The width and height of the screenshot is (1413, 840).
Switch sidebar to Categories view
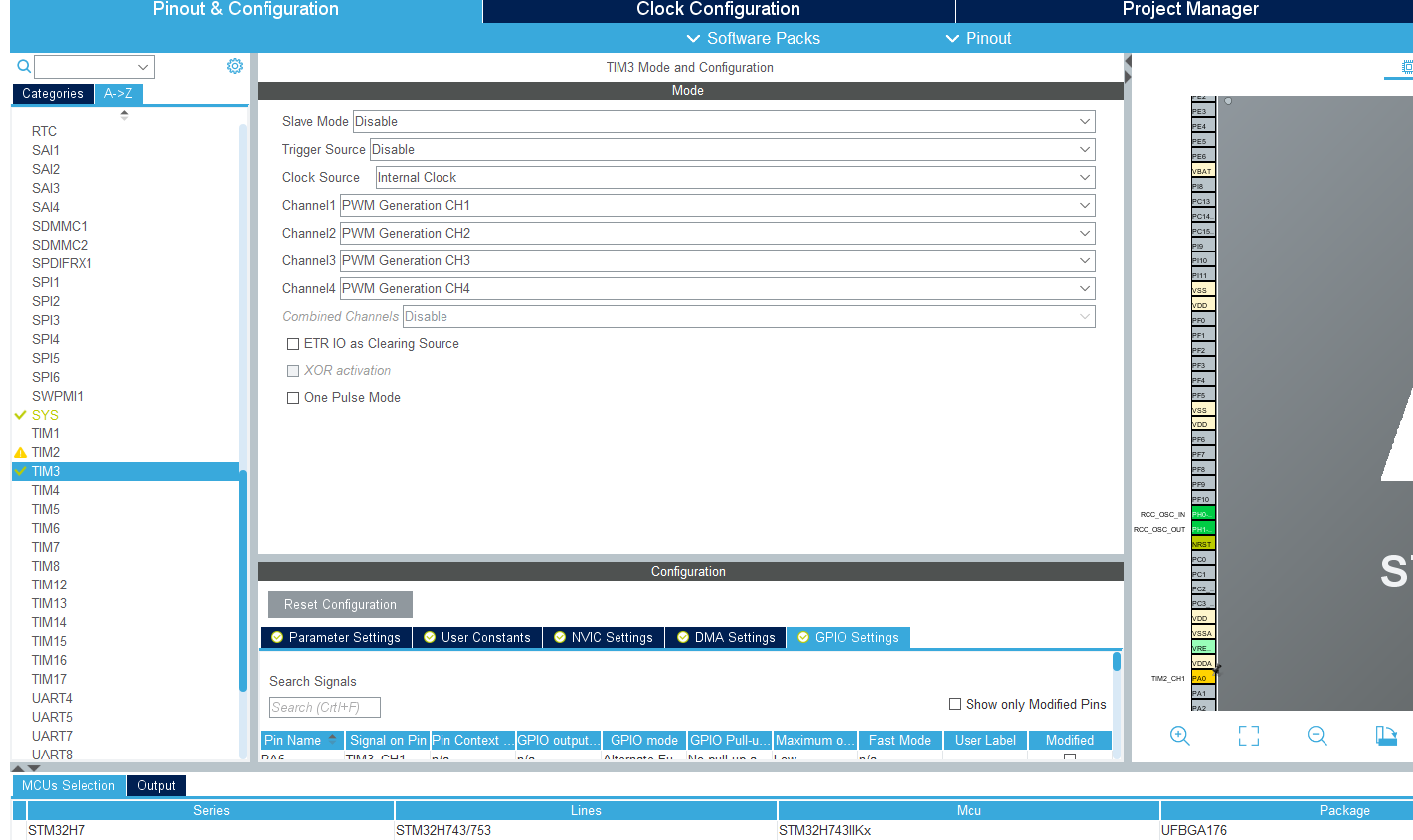[x=53, y=93]
